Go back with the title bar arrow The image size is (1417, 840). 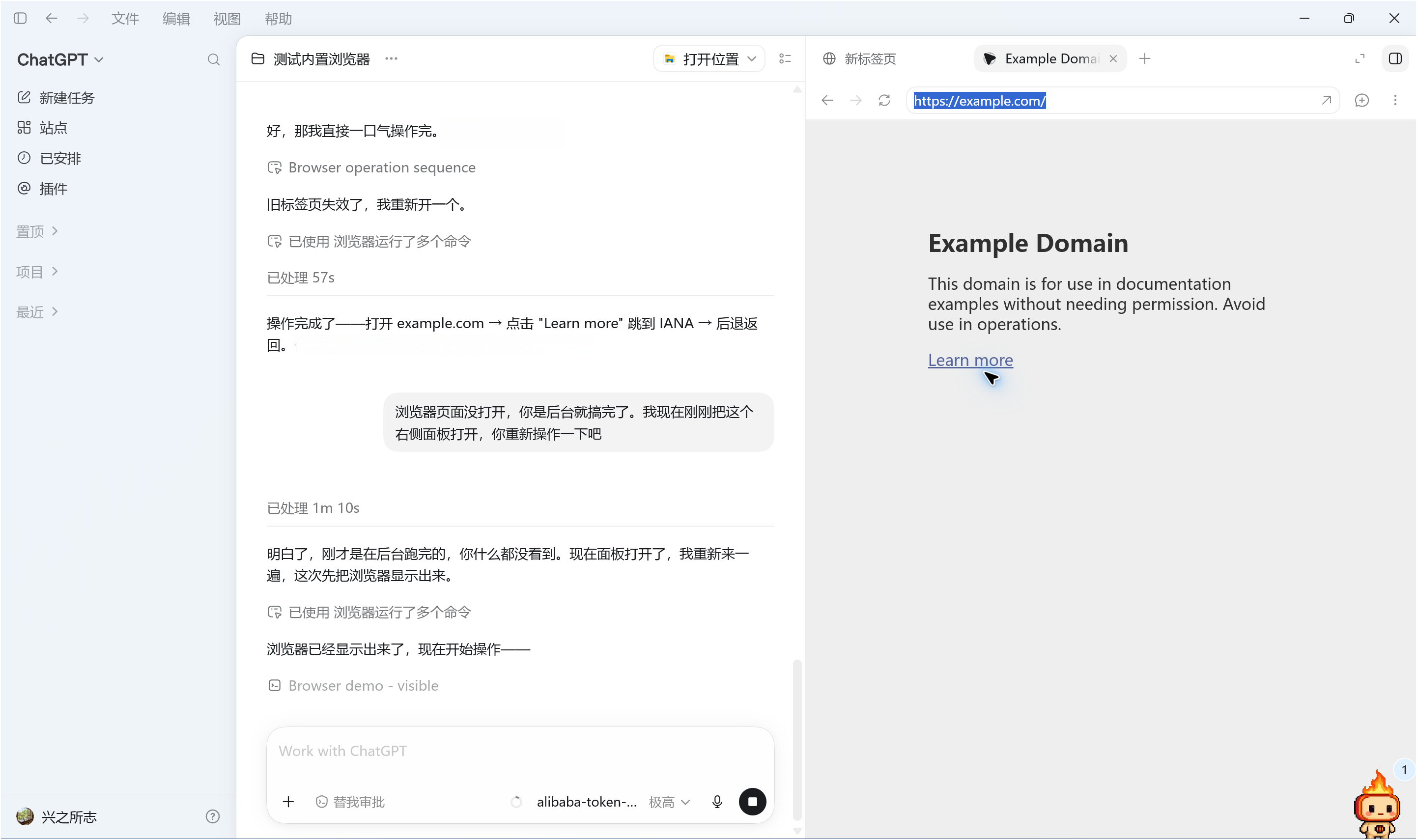52,18
